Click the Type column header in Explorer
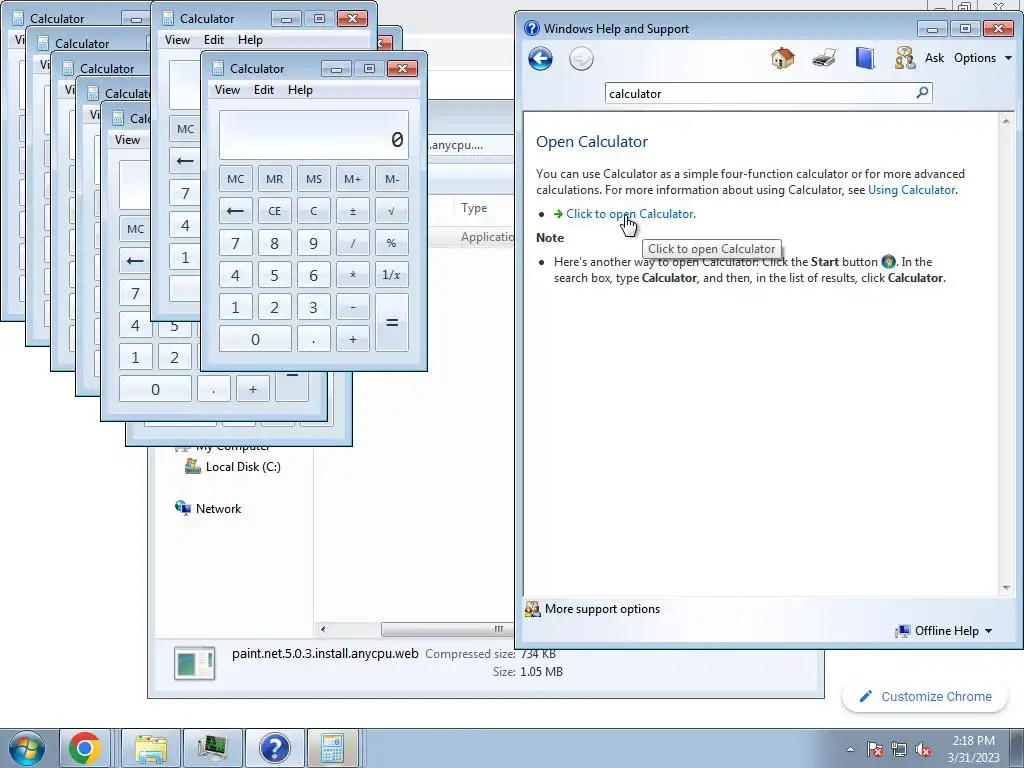This screenshot has width=1024, height=768. pyautogui.click(x=474, y=208)
